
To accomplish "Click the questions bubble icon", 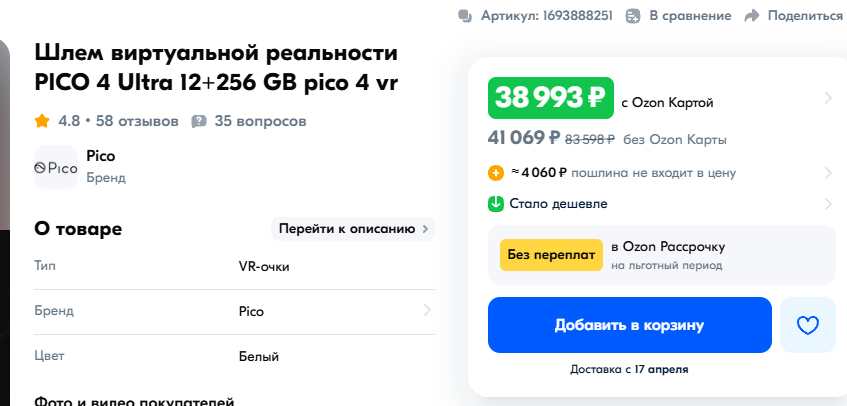I will click(x=199, y=121).
